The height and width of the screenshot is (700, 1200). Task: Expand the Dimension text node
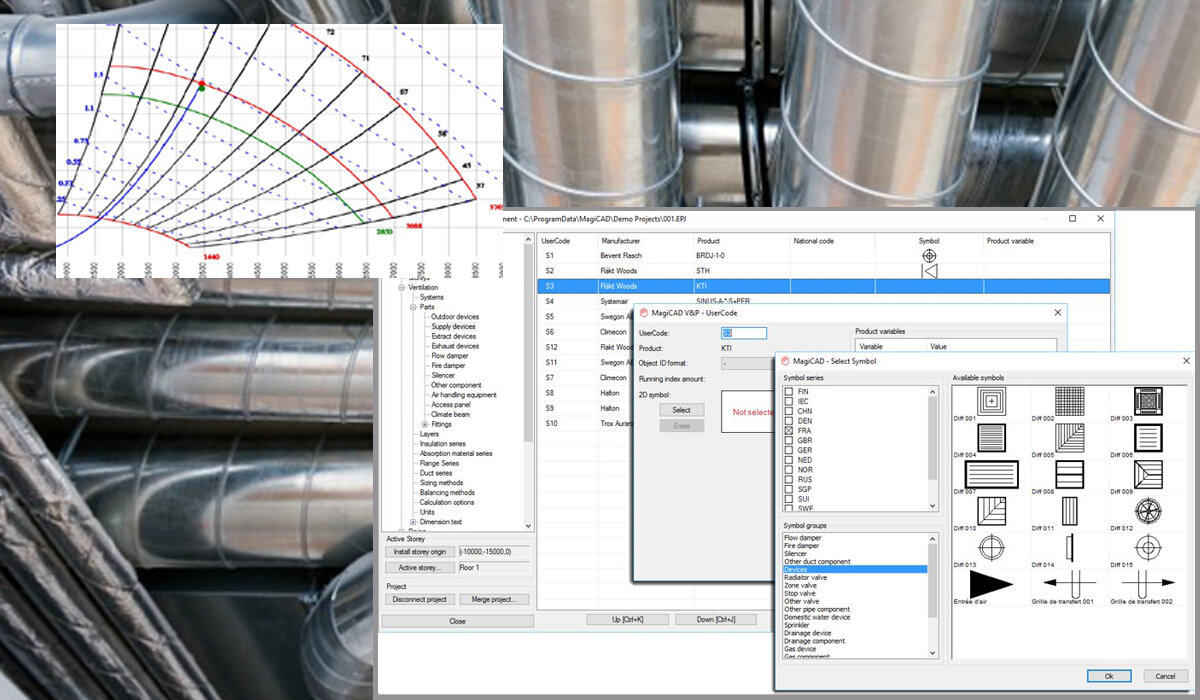[412, 521]
